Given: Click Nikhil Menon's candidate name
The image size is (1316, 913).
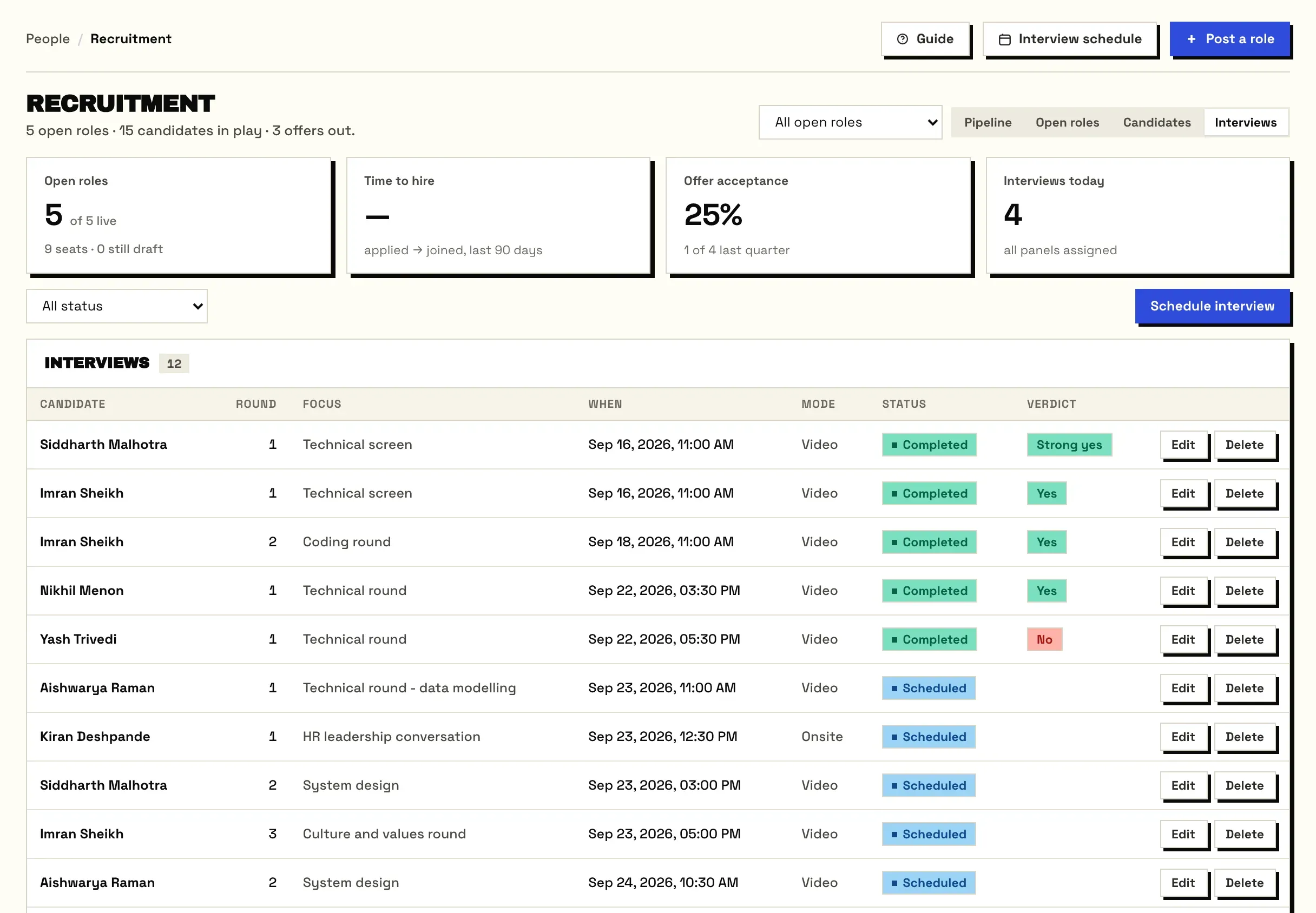Looking at the screenshot, I should 82,590.
